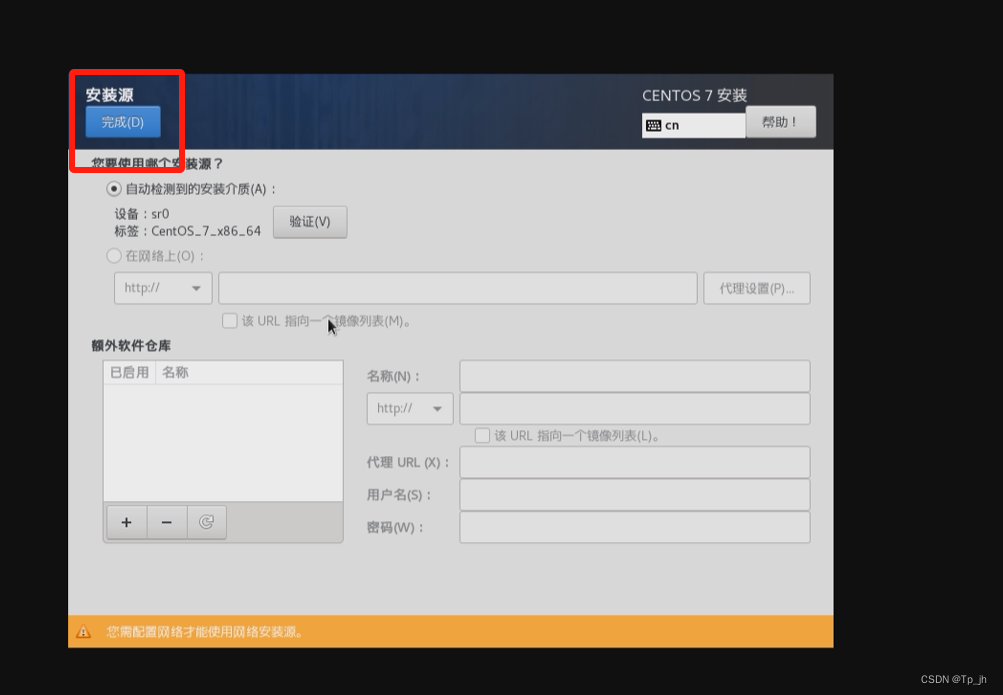This screenshot has height=695, width=1003.
Task: Click the minus icon to remove repository
Action: click(167, 522)
